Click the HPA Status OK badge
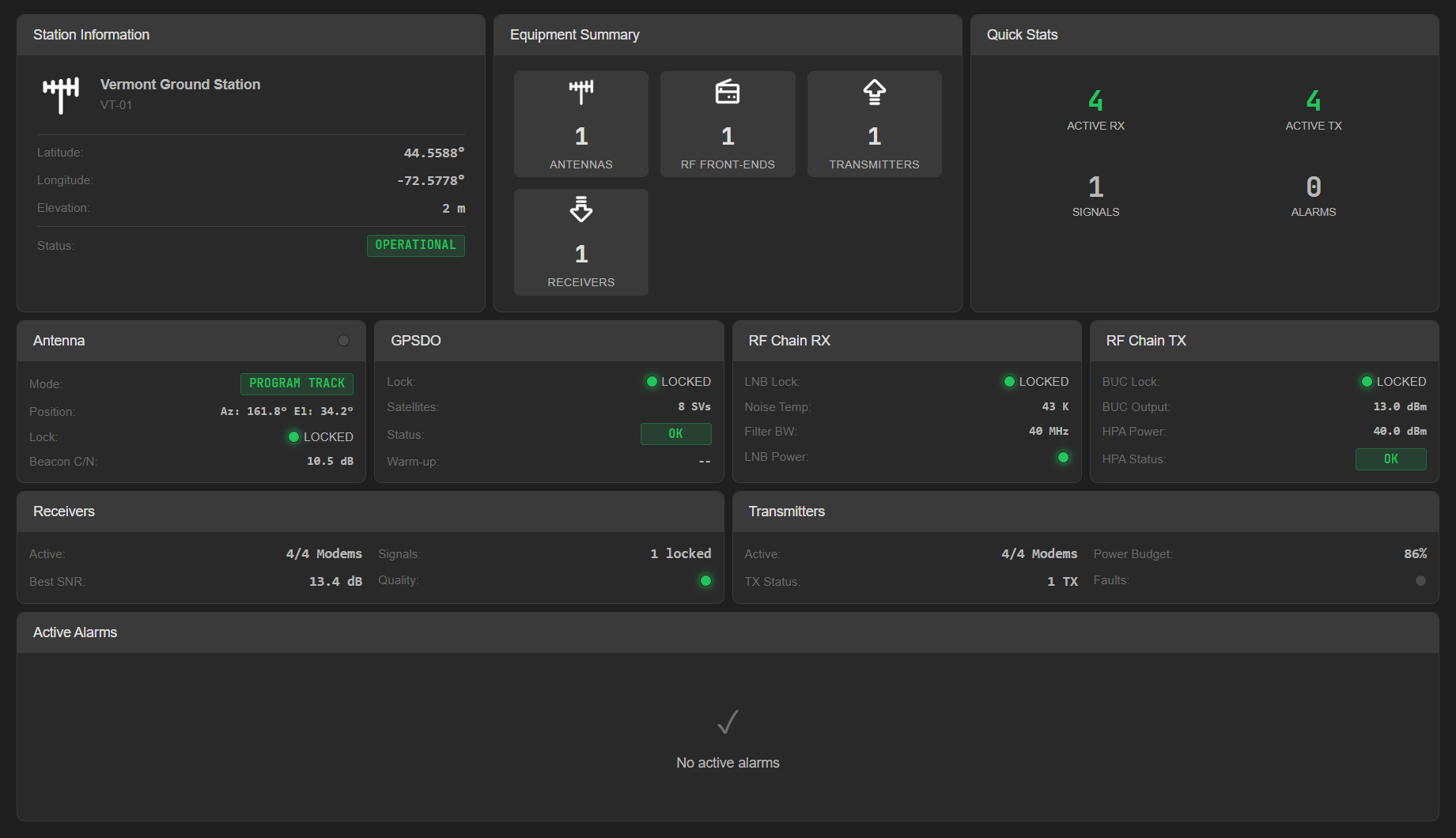The image size is (1456, 838). pos(1390,459)
